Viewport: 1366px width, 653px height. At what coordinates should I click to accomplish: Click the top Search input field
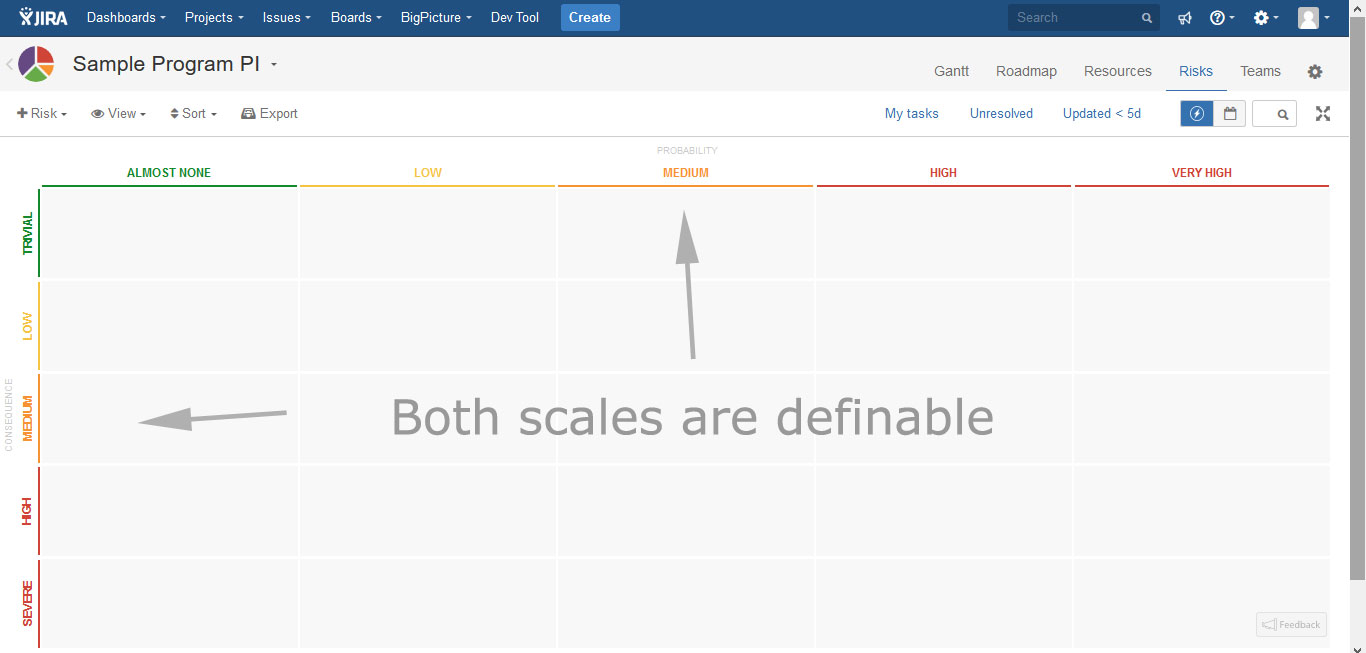click(1075, 18)
